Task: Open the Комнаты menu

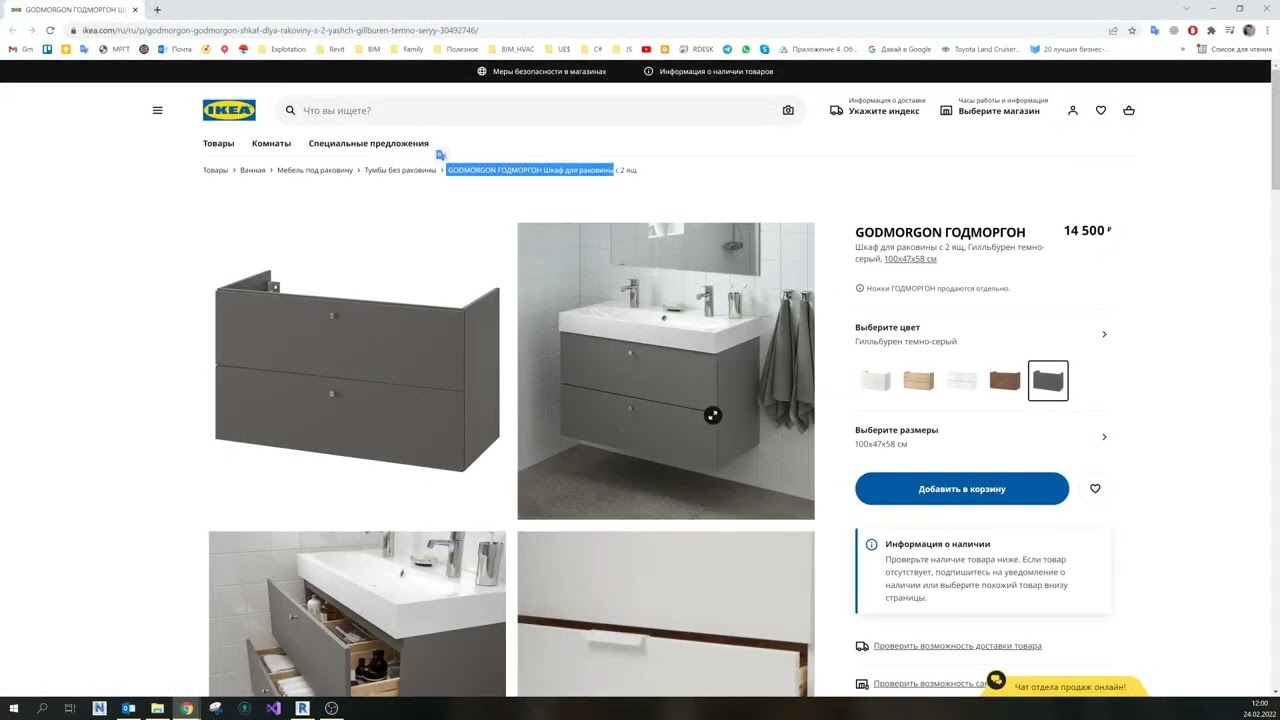Action: pos(271,143)
